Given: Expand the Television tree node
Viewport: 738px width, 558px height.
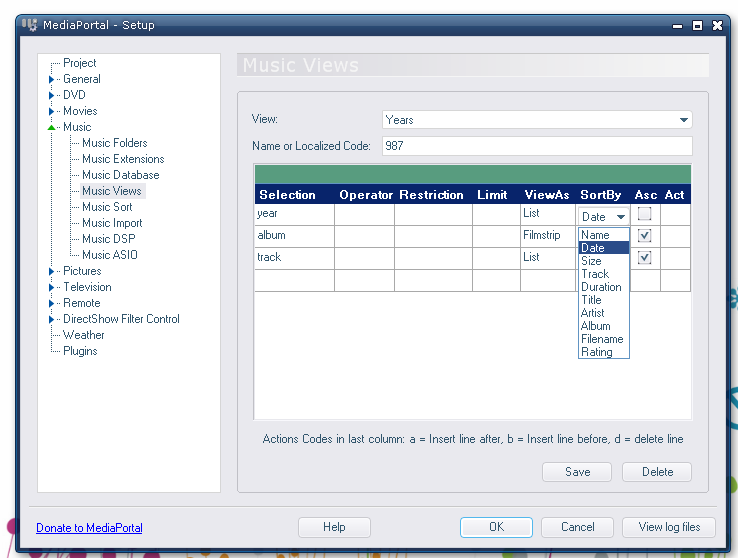Looking at the screenshot, I should click(51, 287).
